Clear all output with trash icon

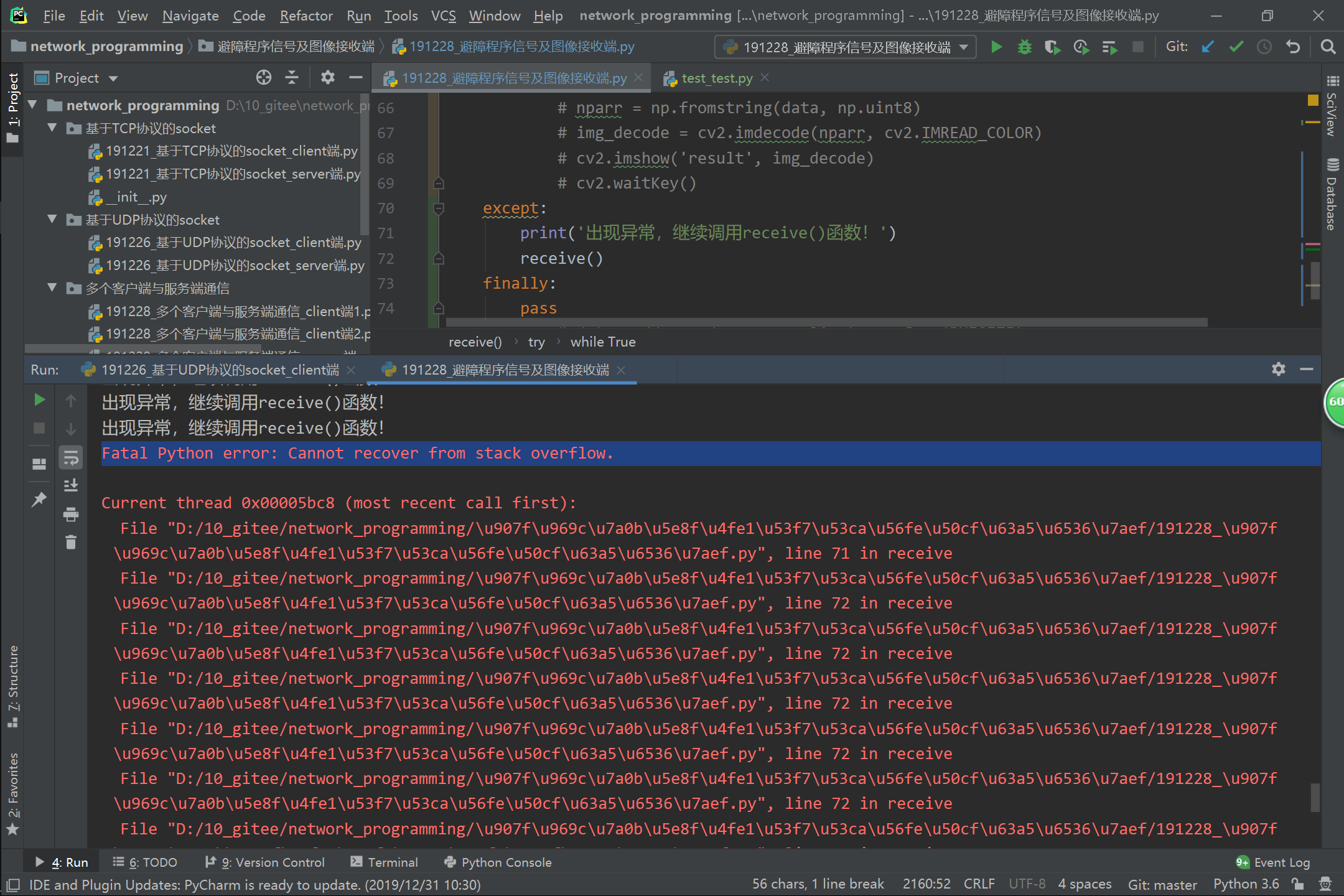pos(71,543)
